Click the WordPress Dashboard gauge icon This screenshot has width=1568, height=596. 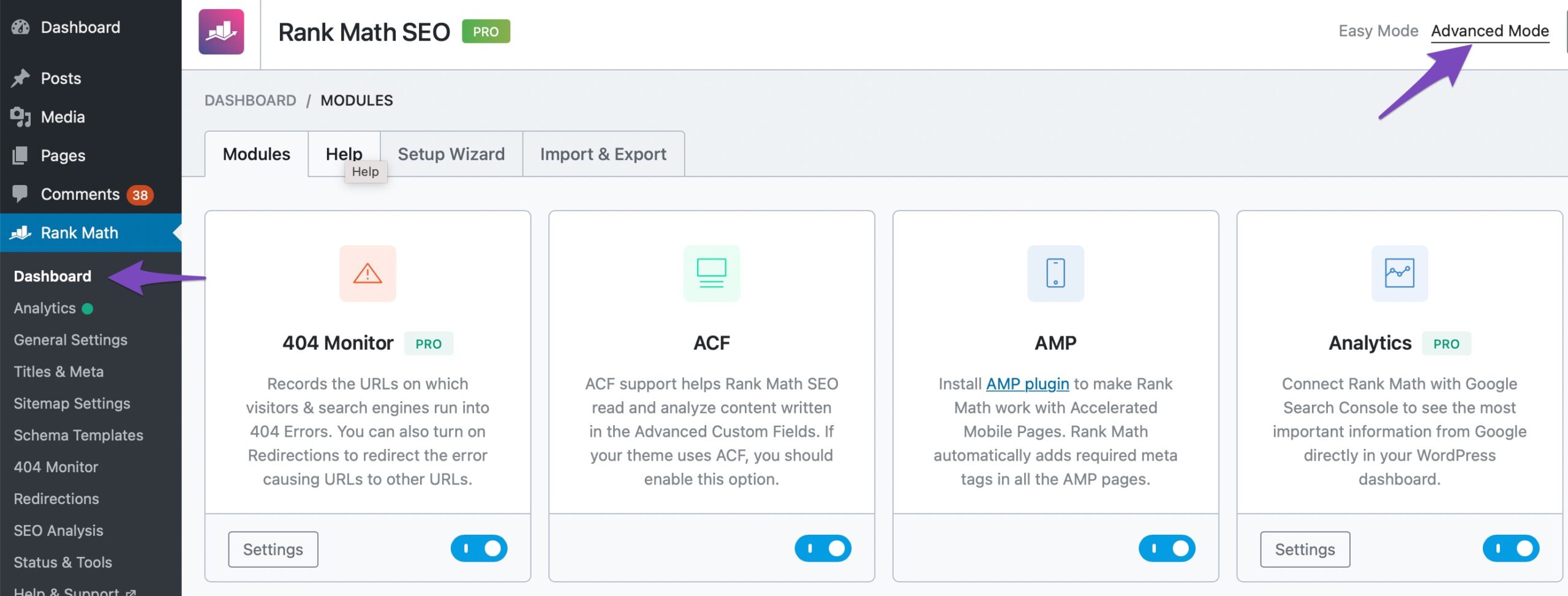(x=20, y=28)
